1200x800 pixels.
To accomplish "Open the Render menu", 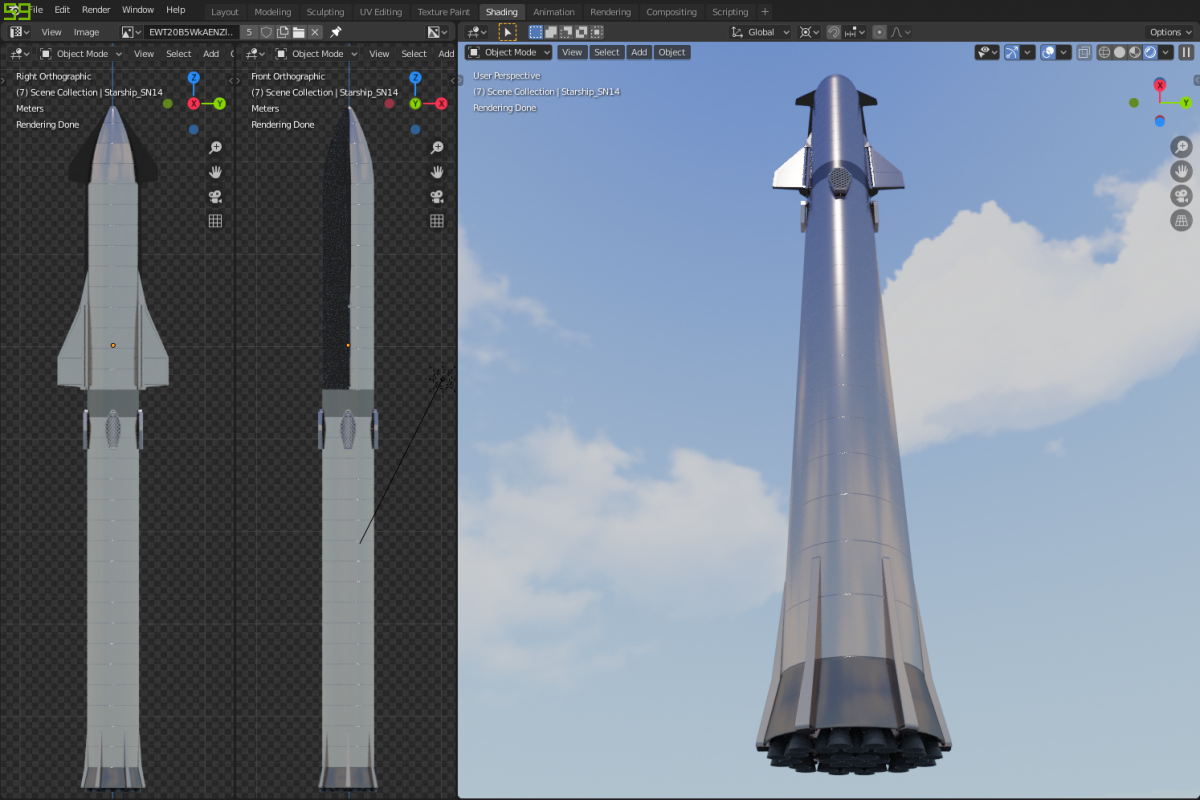I will 96,9.
